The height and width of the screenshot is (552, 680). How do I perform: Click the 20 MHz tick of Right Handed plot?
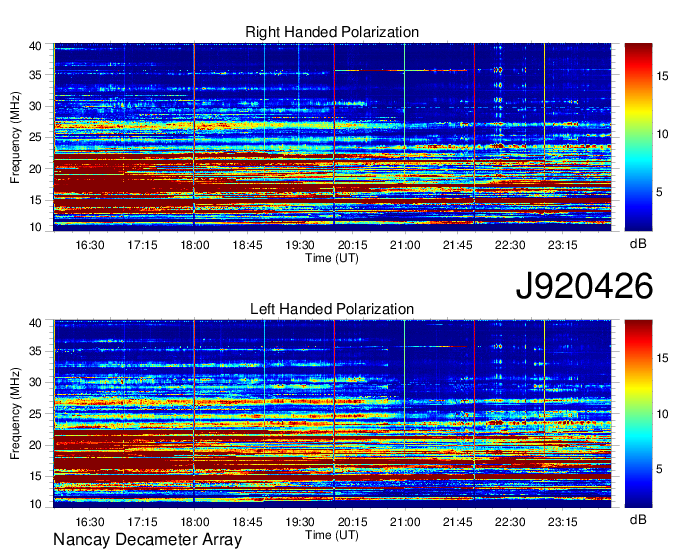(x=35, y=169)
